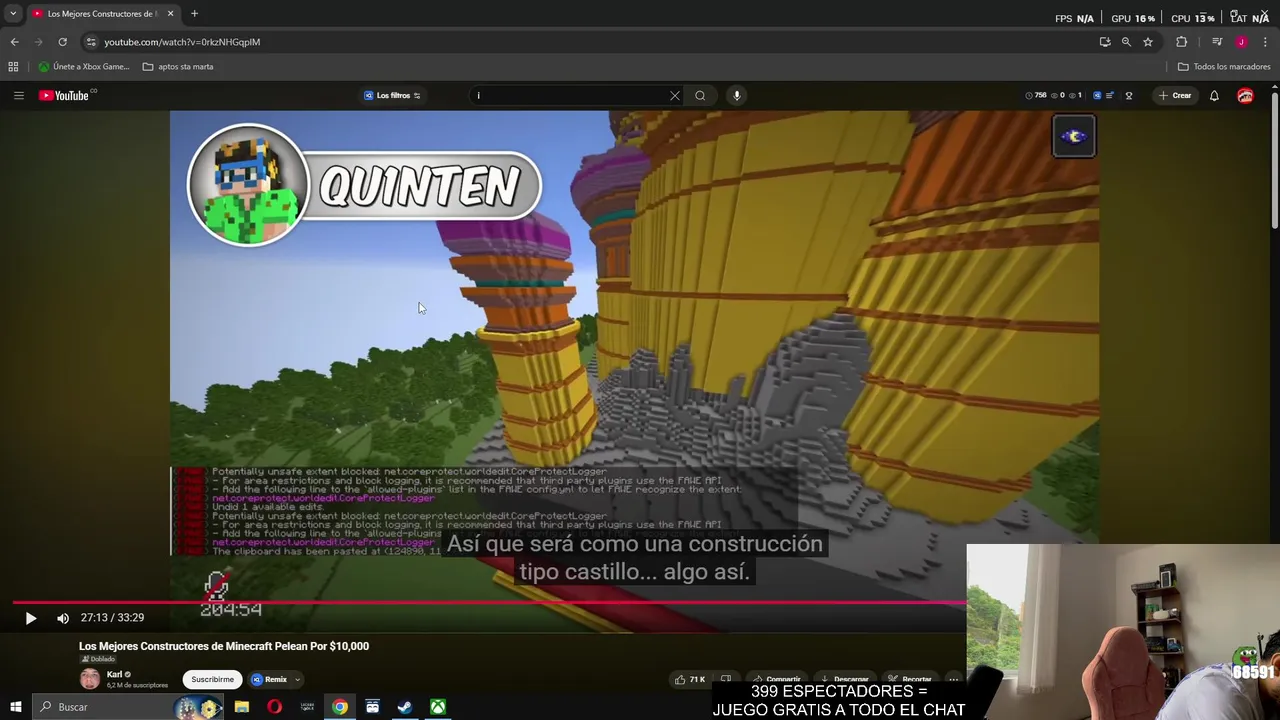Open the Windows Start menu
Viewport: 1280px width, 720px height.
pyautogui.click(x=16, y=707)
